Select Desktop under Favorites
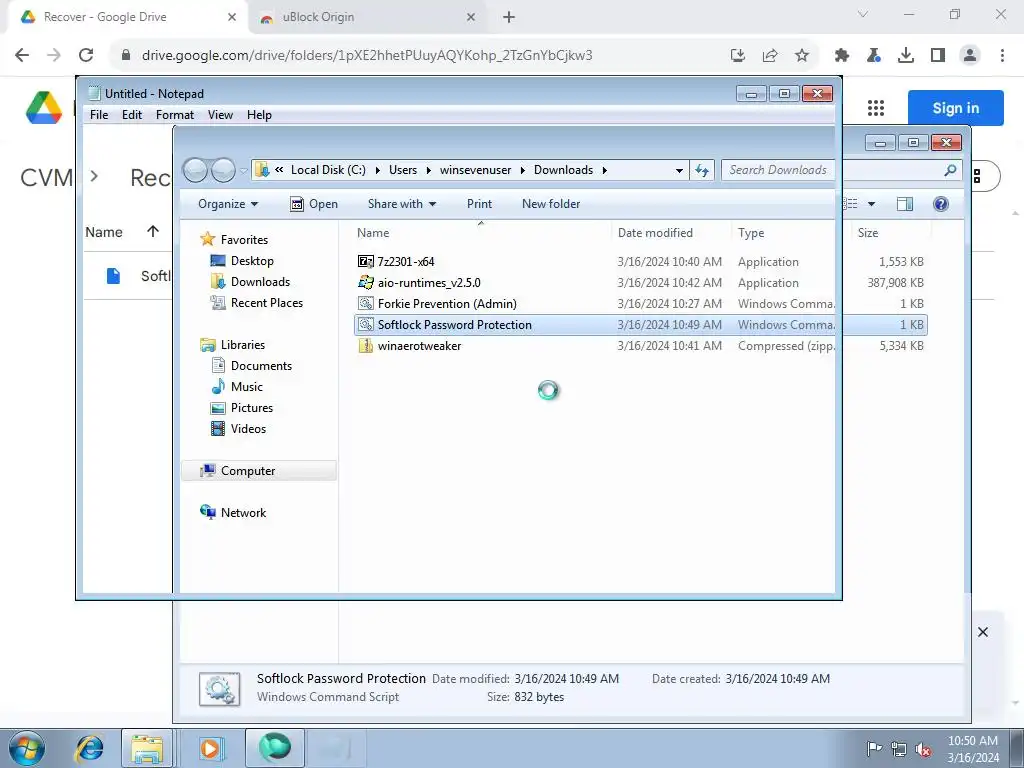The width and height of the screenshot is (1024, 768). point(252,261)
